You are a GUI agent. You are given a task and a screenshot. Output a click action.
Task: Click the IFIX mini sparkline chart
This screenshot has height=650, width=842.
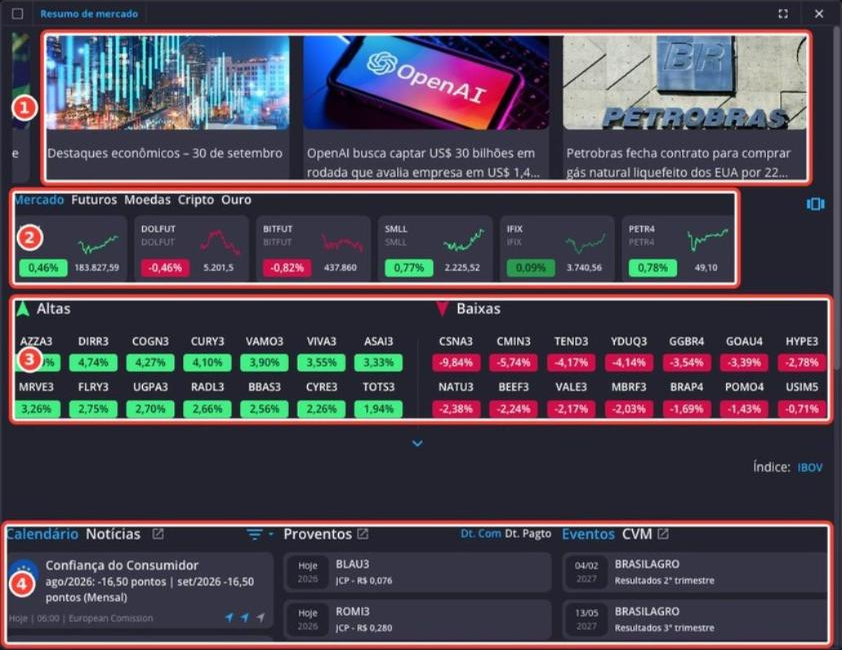coord(586,243)
